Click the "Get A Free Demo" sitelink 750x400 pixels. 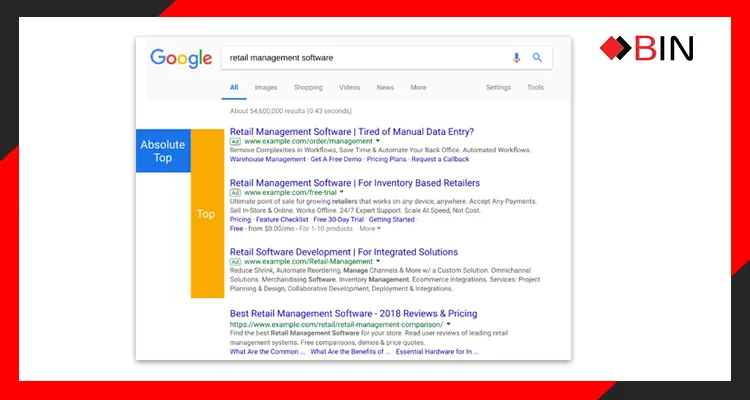(334, 159)
